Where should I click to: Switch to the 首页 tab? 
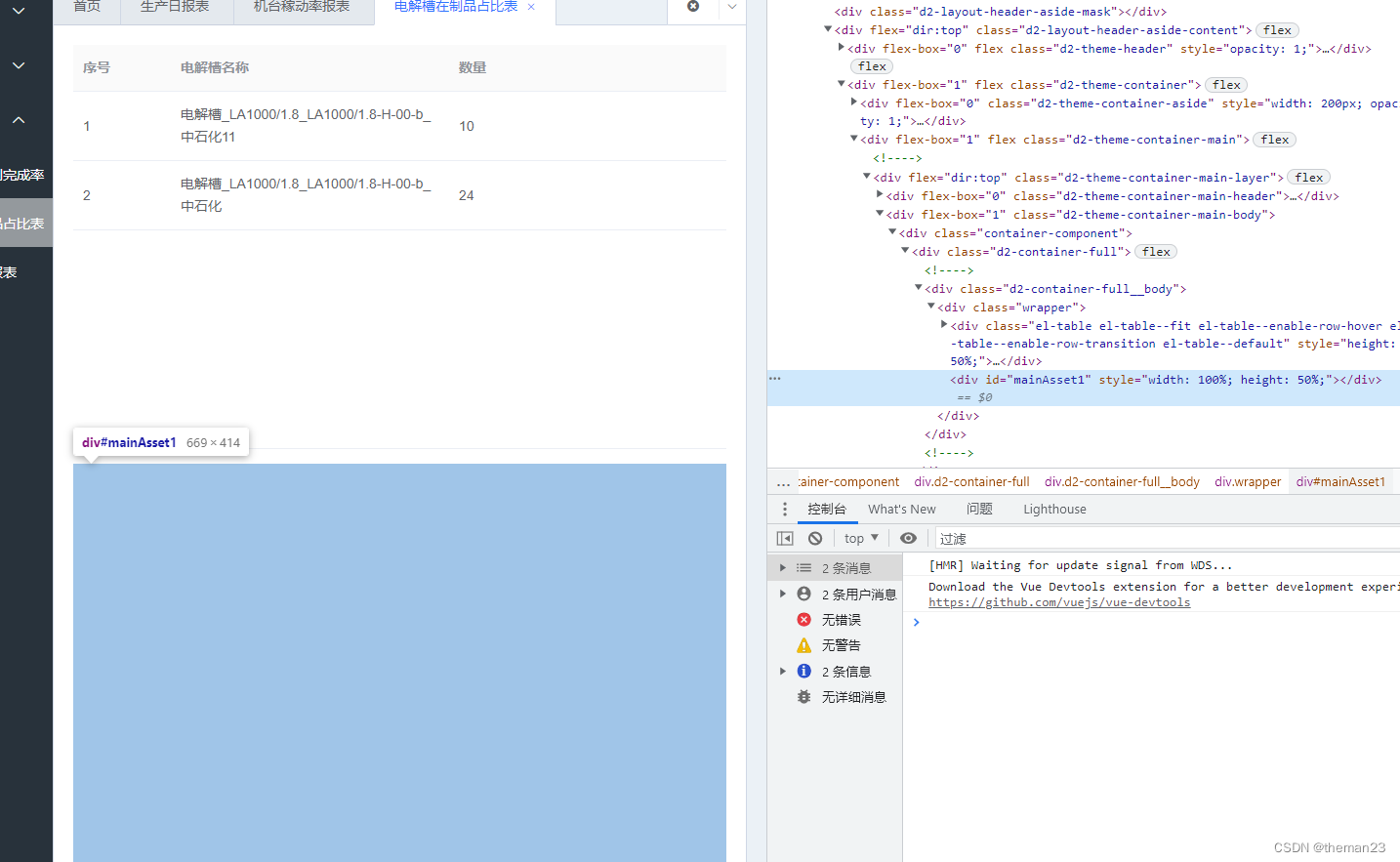pos(87,7)
